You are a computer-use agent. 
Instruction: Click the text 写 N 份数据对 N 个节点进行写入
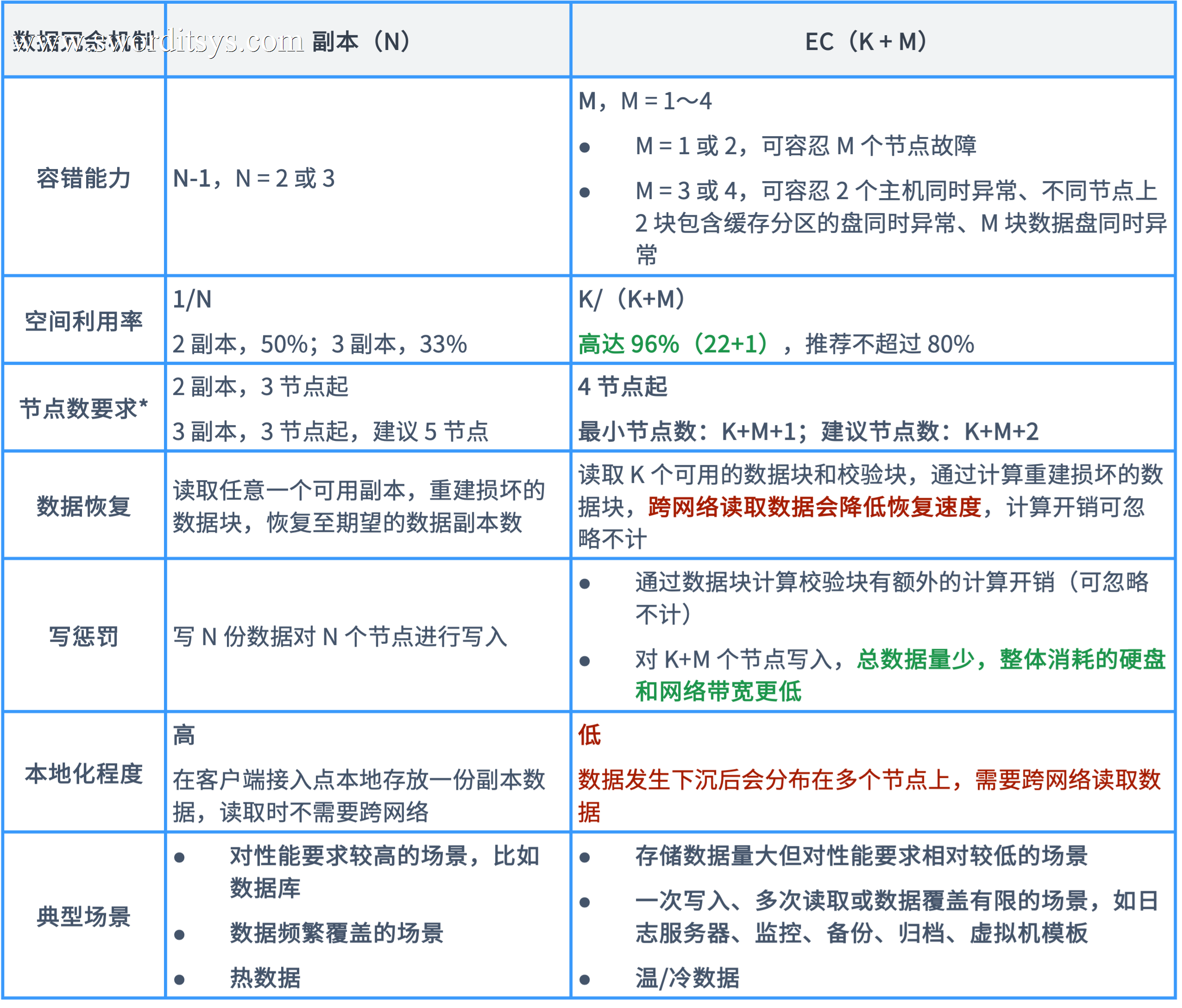340,636
